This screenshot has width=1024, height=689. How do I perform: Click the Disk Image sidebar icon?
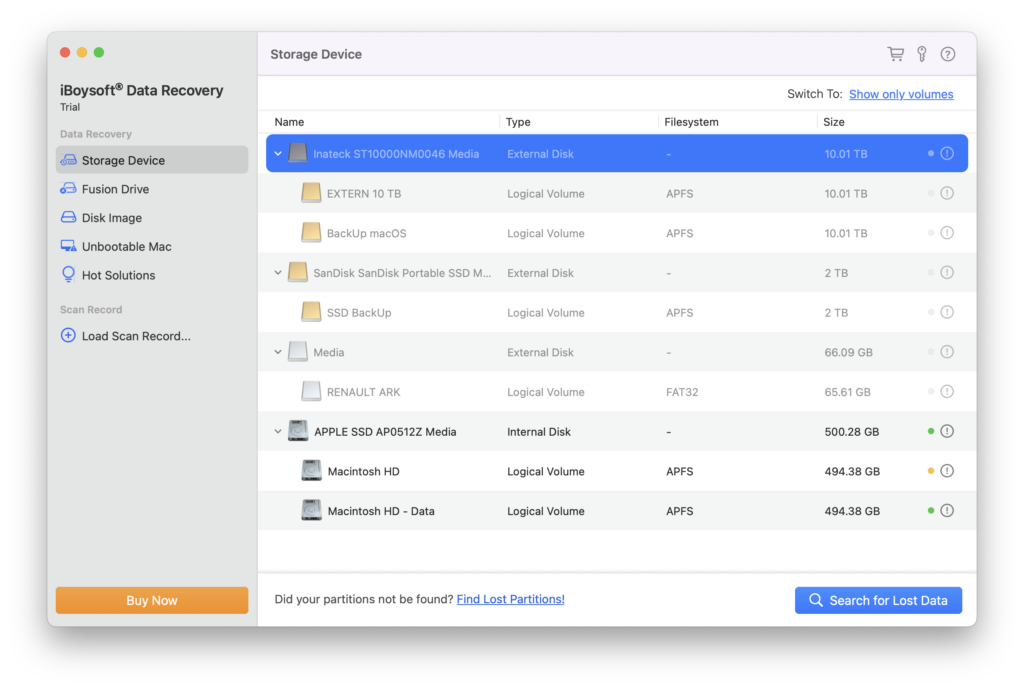(x=68, y=217)
